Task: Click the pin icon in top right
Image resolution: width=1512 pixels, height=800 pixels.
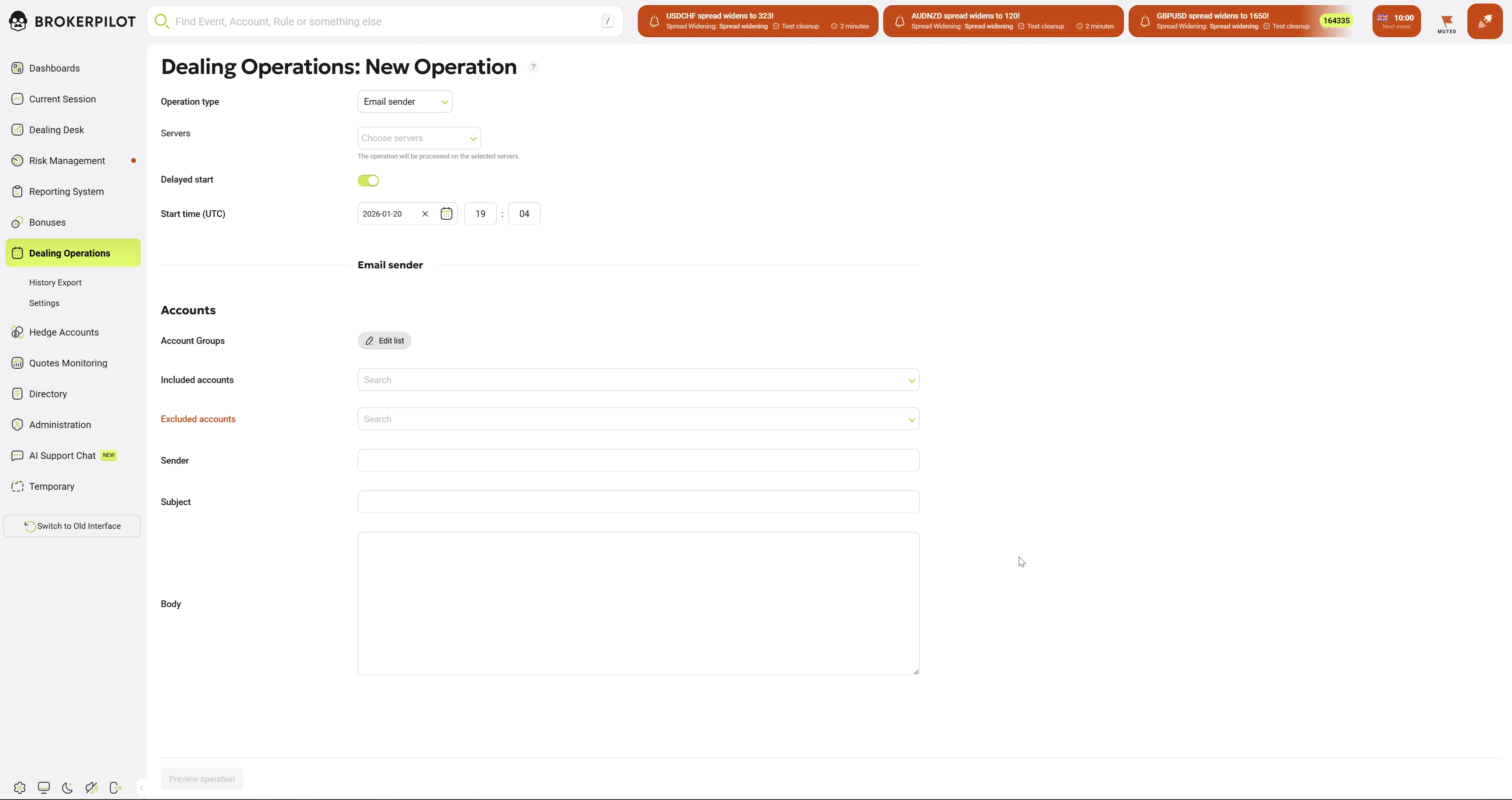Action: click(x=1484, y=22)
